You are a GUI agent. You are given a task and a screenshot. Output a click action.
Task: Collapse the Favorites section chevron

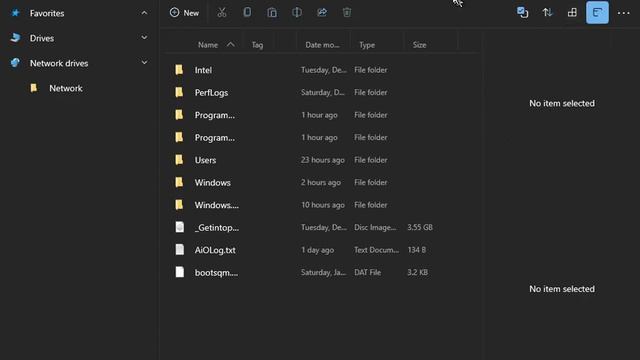[x=144, y=13]
